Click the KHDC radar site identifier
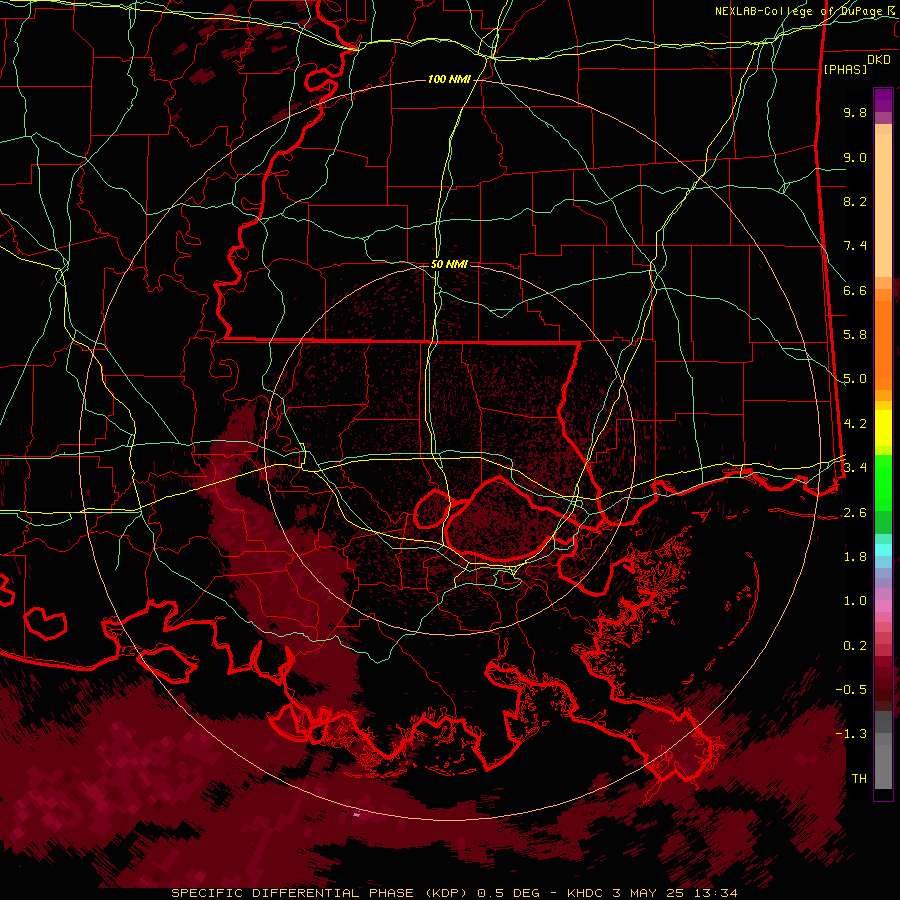This screenshot has height=900, width=900. [x=586, y=893]
